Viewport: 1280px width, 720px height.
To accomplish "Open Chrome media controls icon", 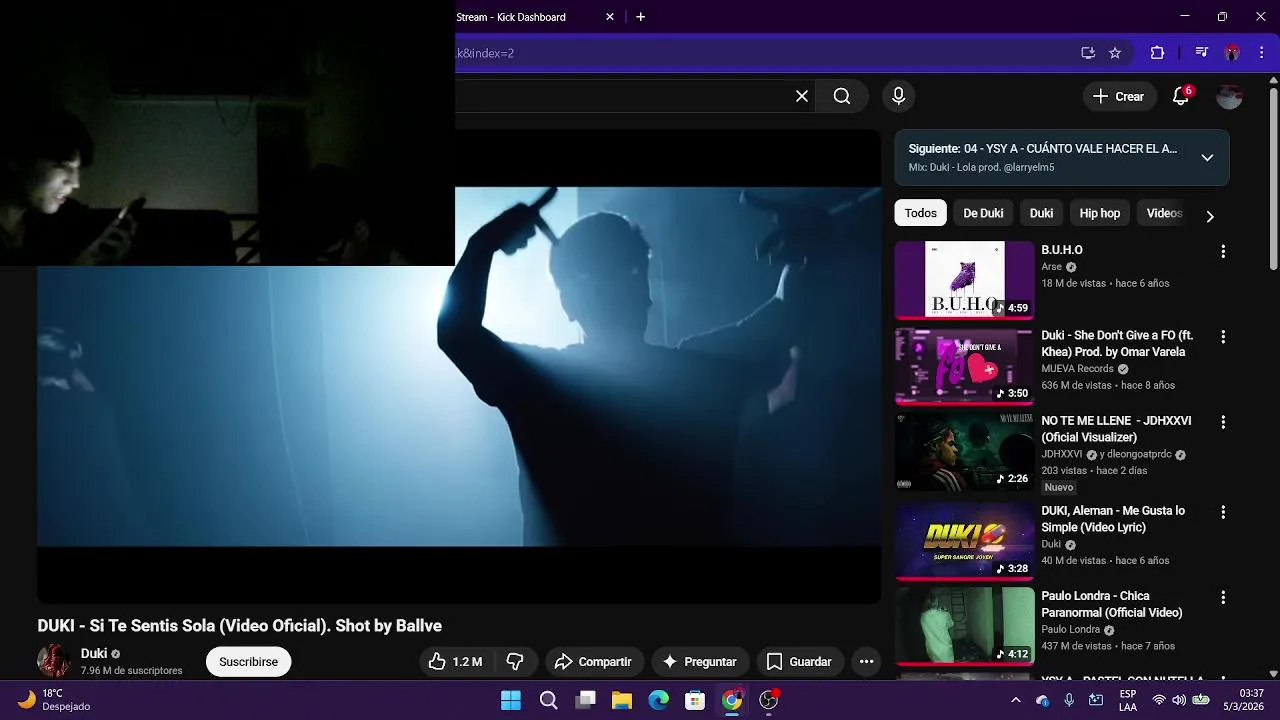I will [1202, 53].
